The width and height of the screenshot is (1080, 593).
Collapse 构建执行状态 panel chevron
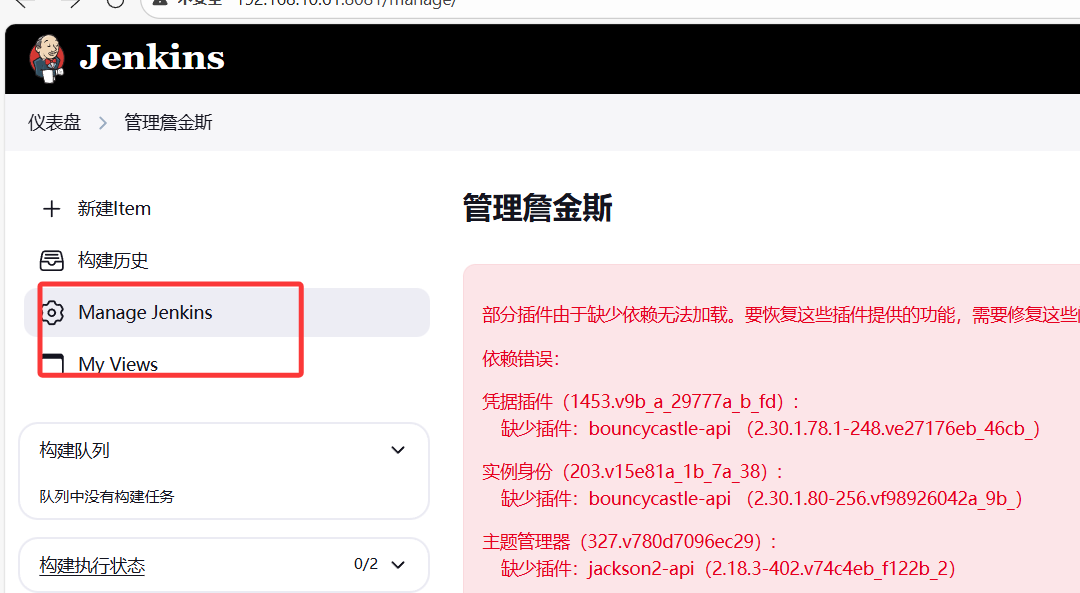(x=397, y=565)
